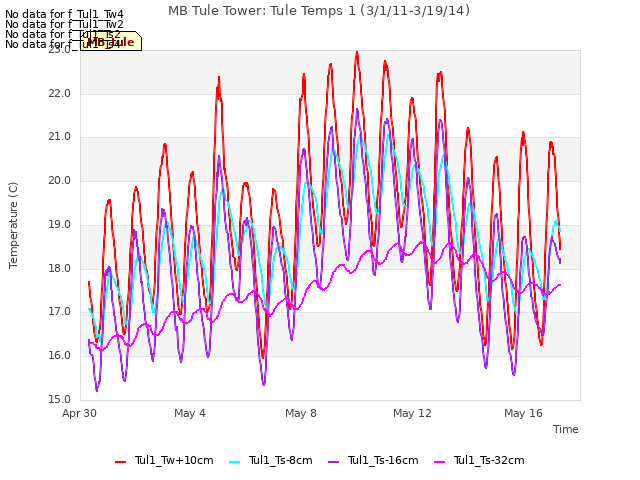This screenshot has width=640, height=480.
Task: Click the Tul1_Tw+10cm legend label
Action: [174, 460]
